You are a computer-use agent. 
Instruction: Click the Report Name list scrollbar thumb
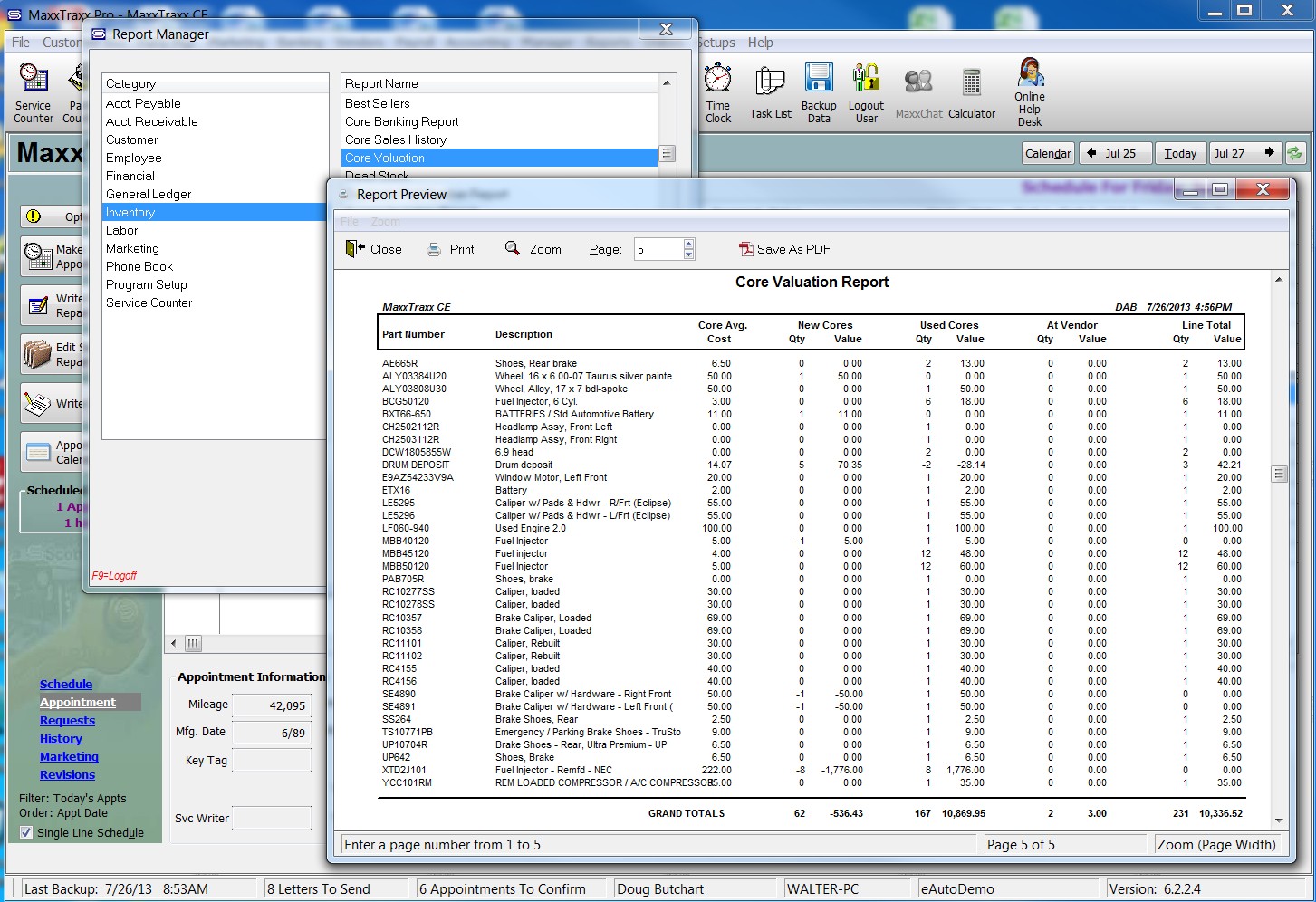tap(667, 153)
